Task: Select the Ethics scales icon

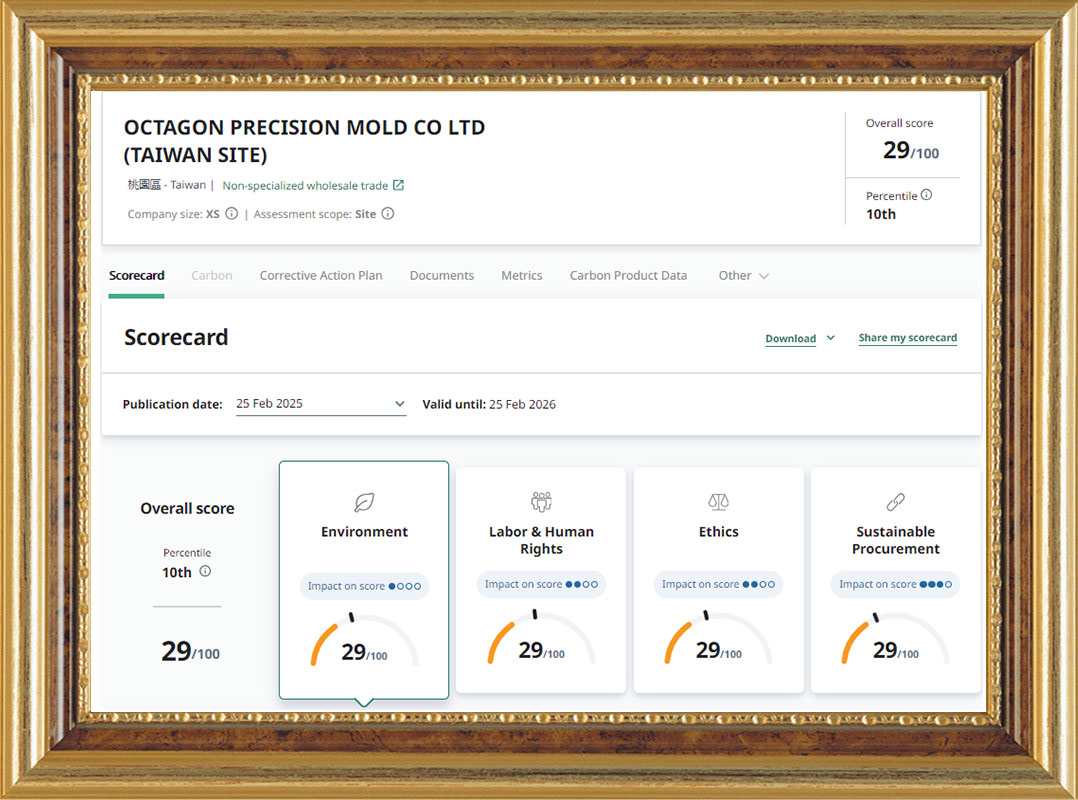Action: [718, 502]
